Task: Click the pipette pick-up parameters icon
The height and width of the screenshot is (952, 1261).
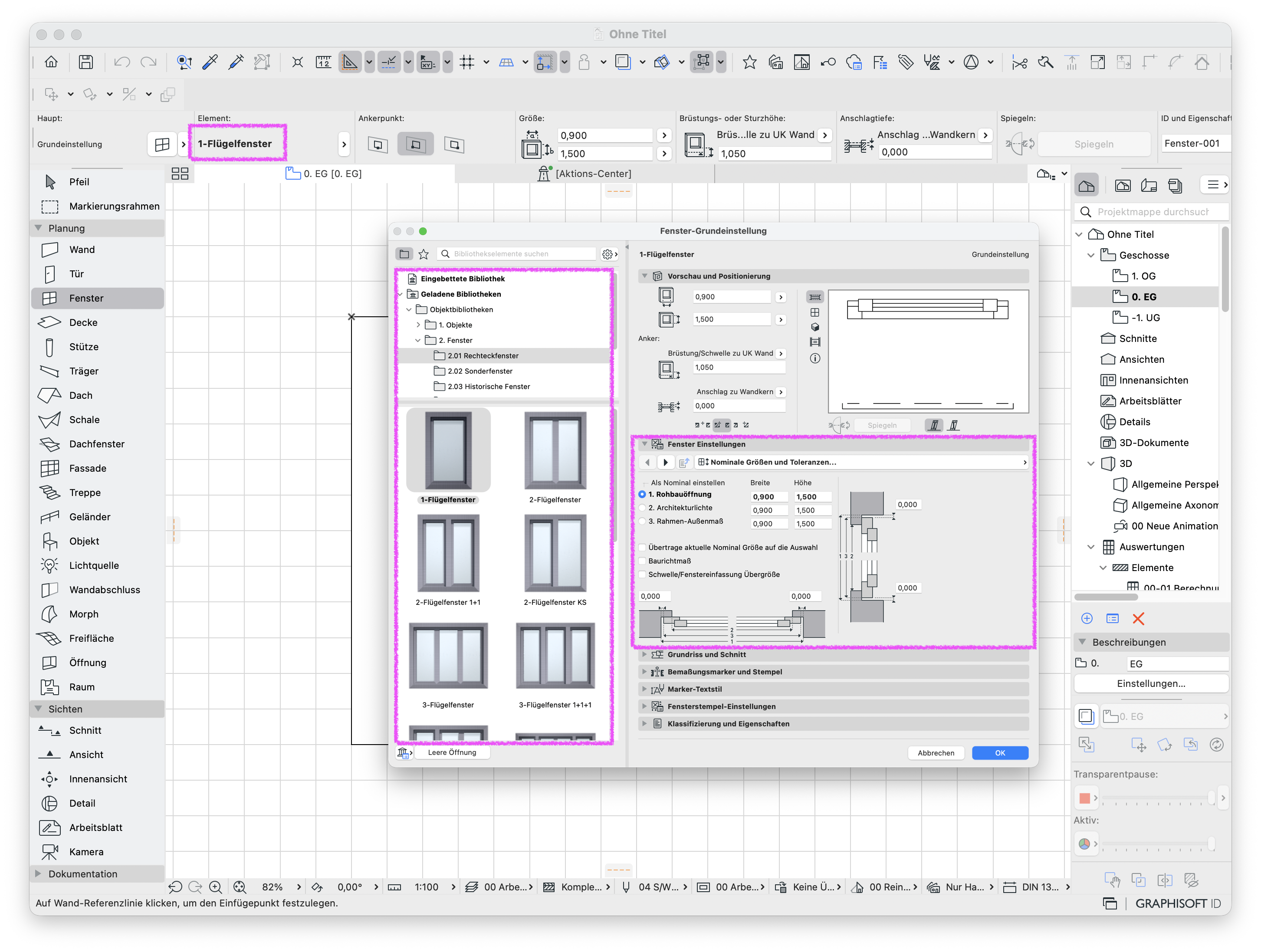Action: pyautogui.click(x=210, y=62)
